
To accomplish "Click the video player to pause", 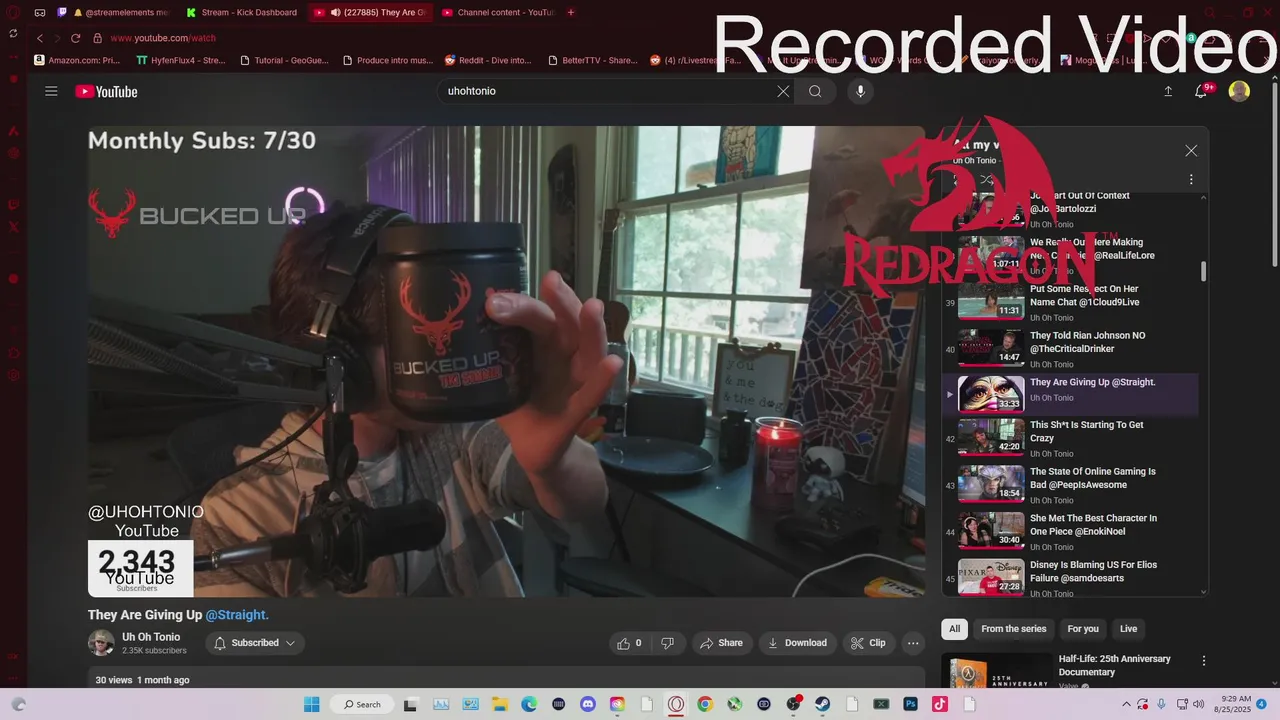I will (x=506, y=361).
